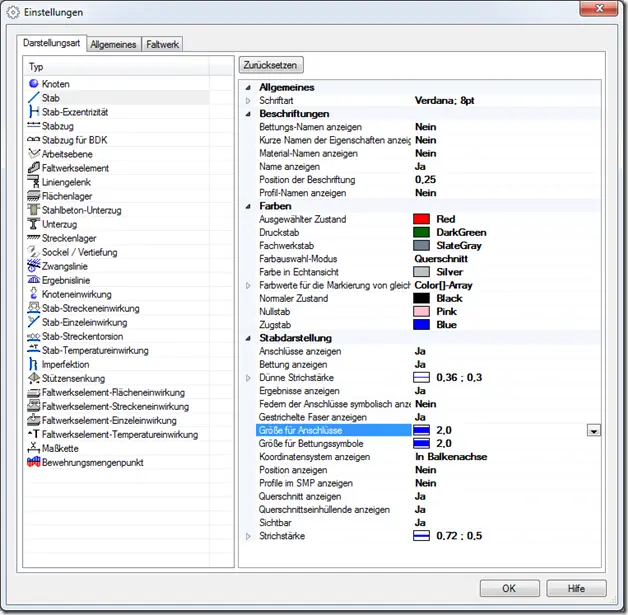
Task: Open help via Hilfe button
Action: pos(576,588)
